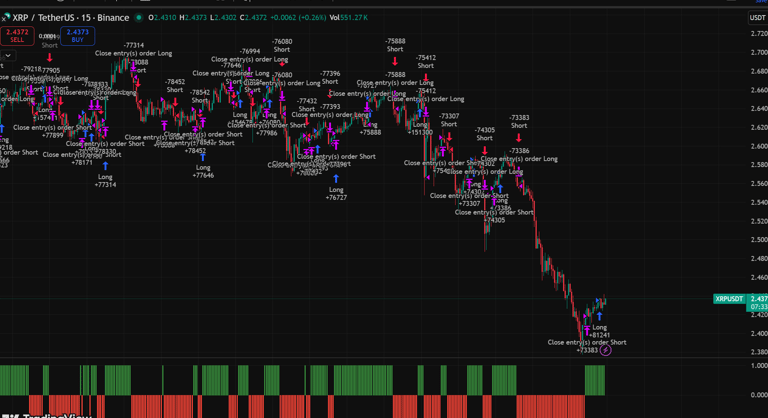Click the 2.500 price axis label
The width and height of the screenshot is (768, 418).
pos(759,240)
